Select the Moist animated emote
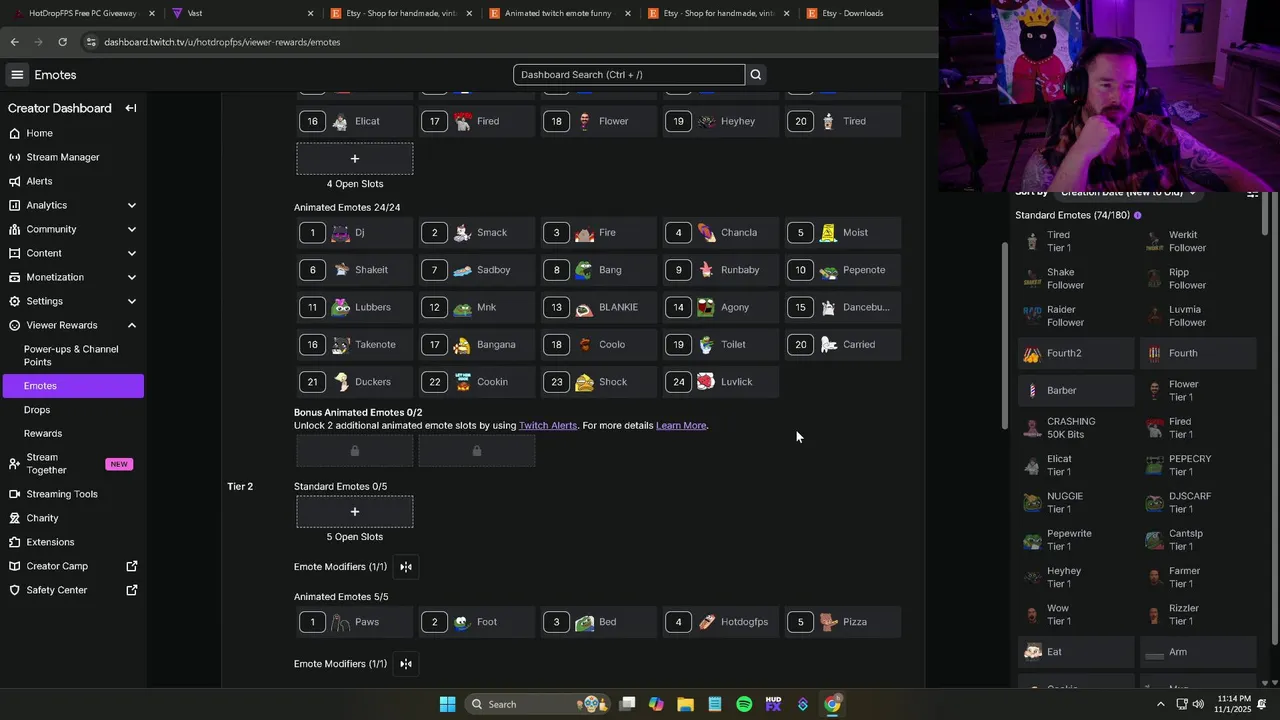This screenshot has width=1280, height=720. (843, 233)
